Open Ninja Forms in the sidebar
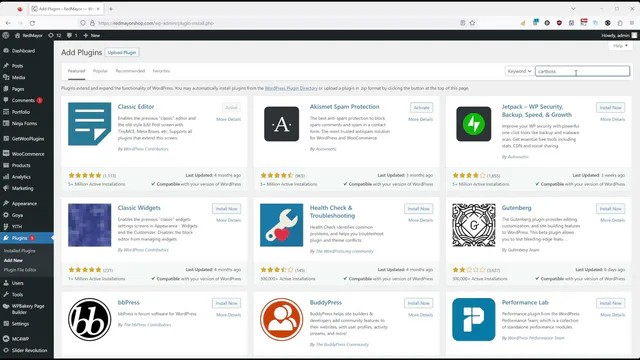640x360 pixels. tap(24, 123)
